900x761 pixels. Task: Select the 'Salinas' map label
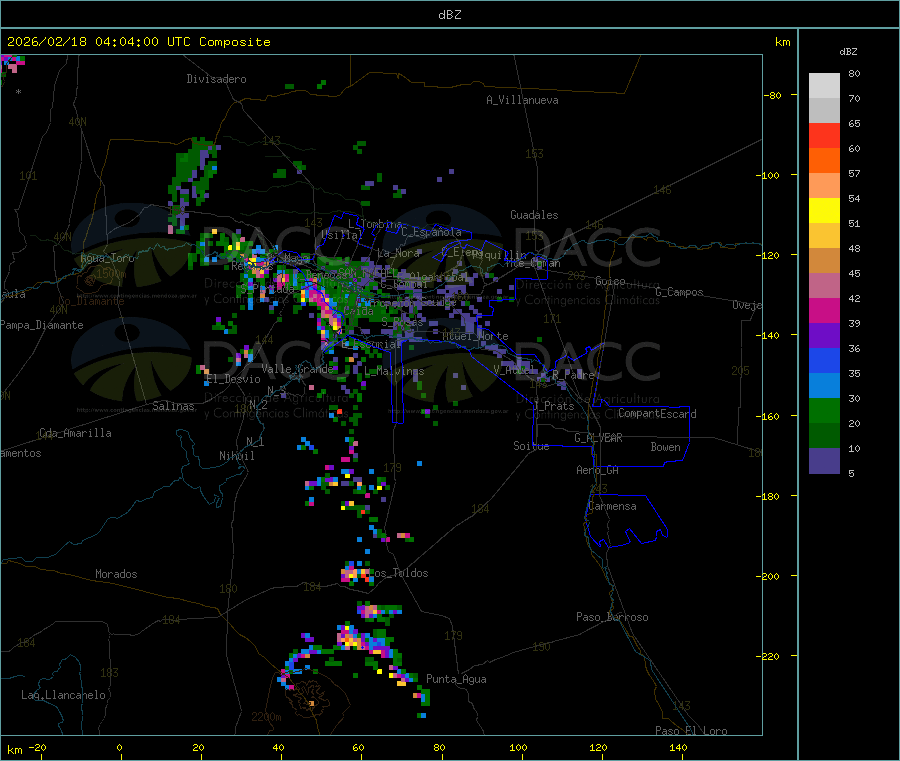[x=173, y=406]
